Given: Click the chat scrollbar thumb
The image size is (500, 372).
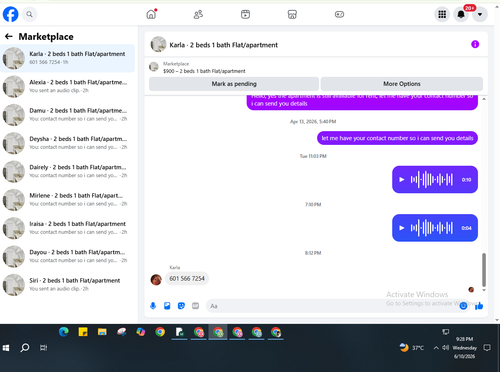Looking at the screenshot, I should 484,270.
